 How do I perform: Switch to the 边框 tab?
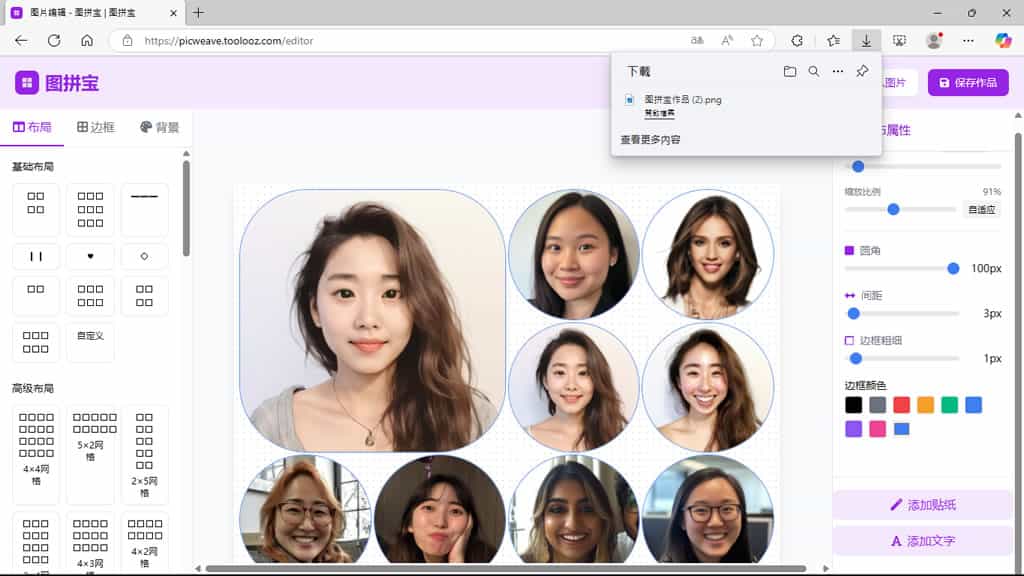[96, 127]
